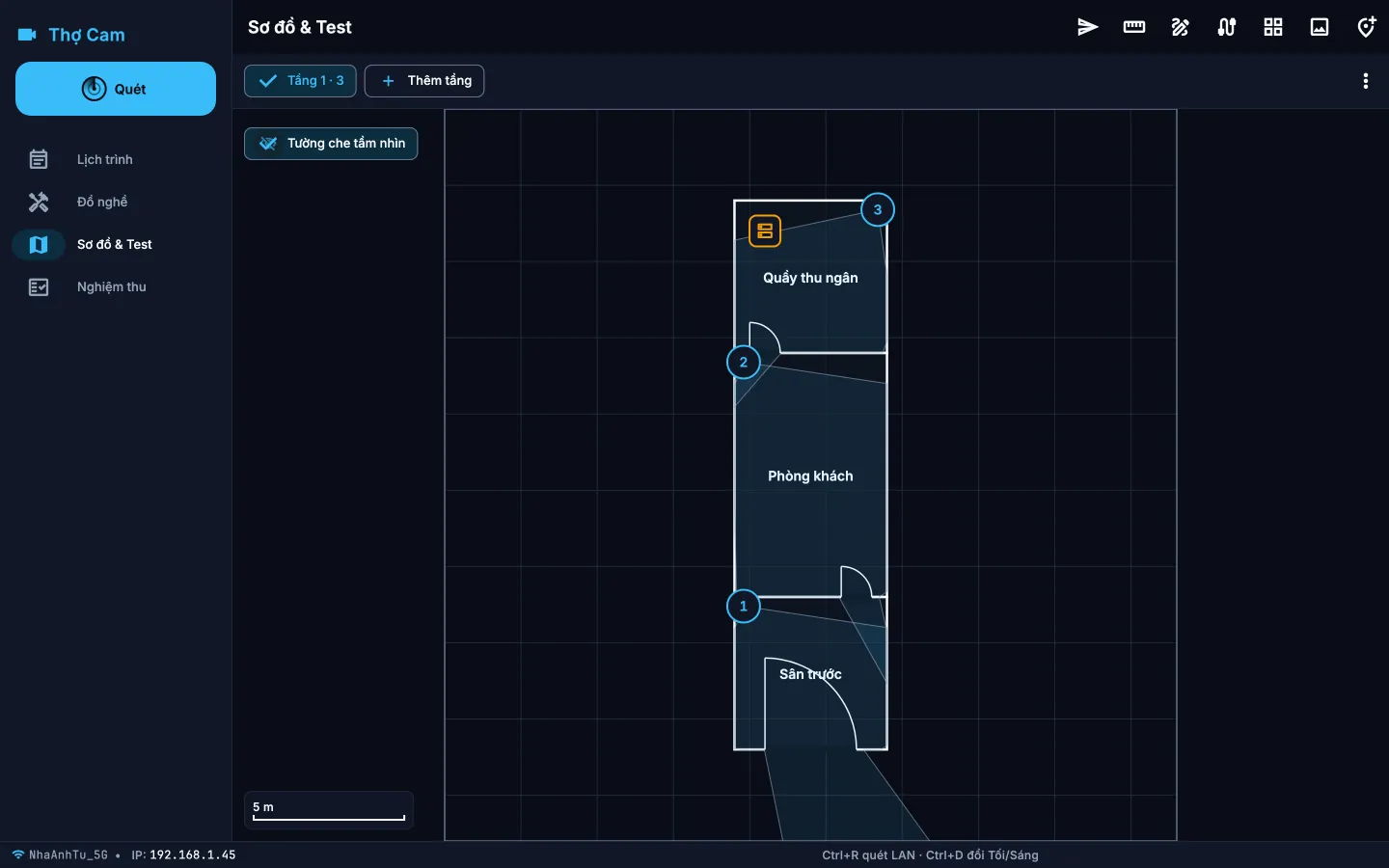Select camera marker 1 on floor plan
Viewport: 1389px width, 868px height.
(744, 607)
